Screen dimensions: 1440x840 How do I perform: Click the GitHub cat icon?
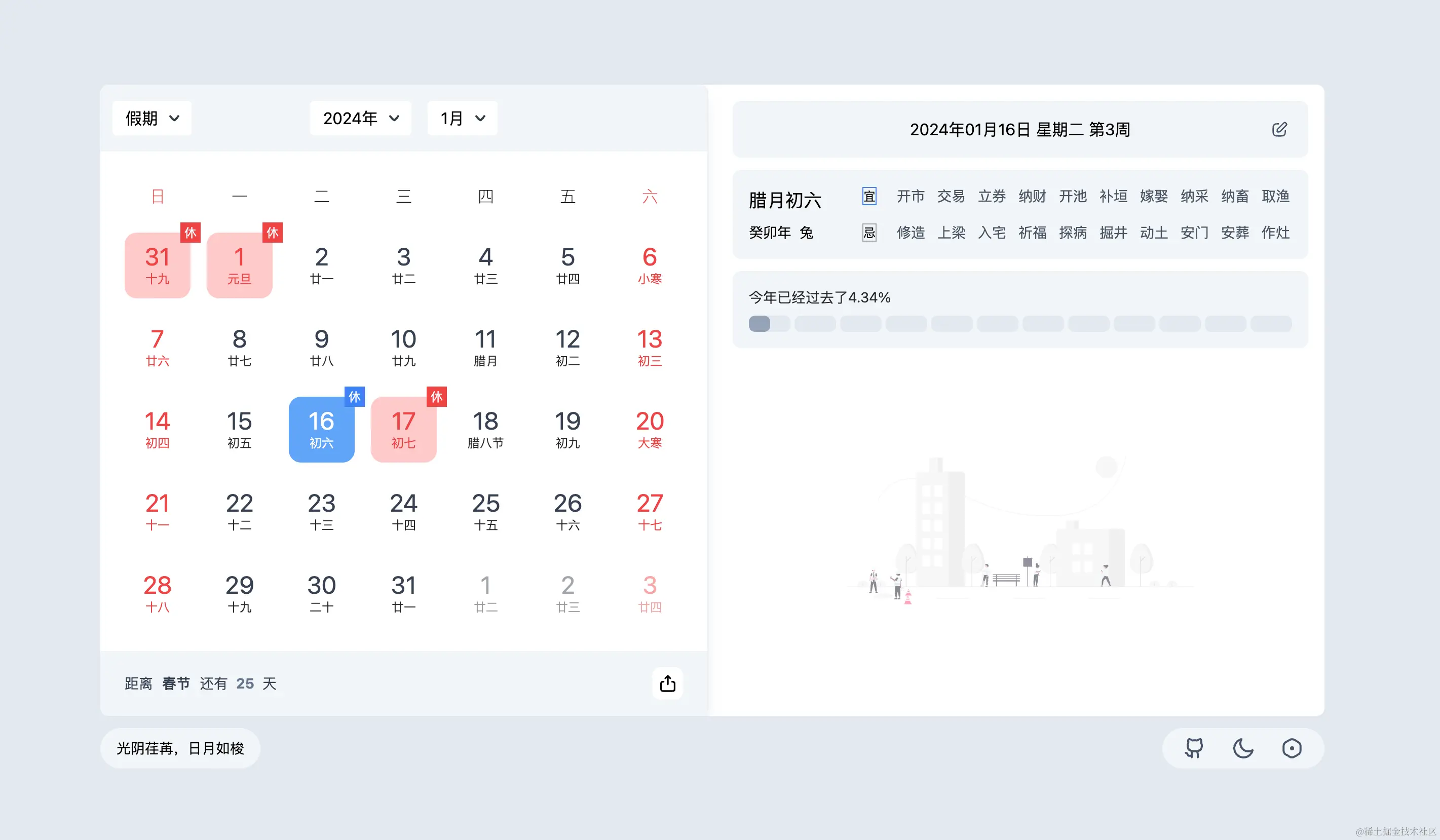tap(1194, 748)
